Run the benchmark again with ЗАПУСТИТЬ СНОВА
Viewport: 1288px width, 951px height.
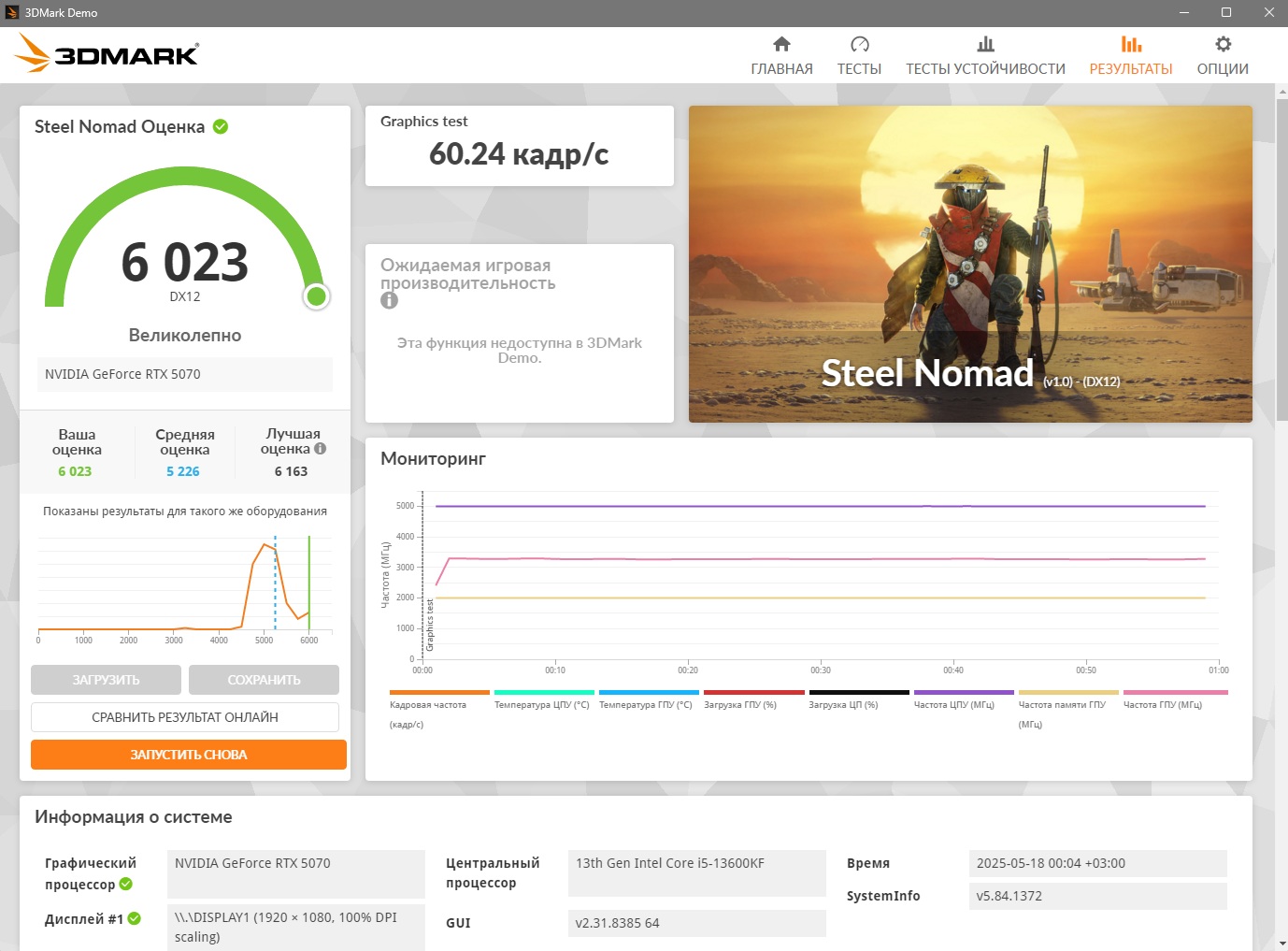pyautogui.click(x=189, y=755)
